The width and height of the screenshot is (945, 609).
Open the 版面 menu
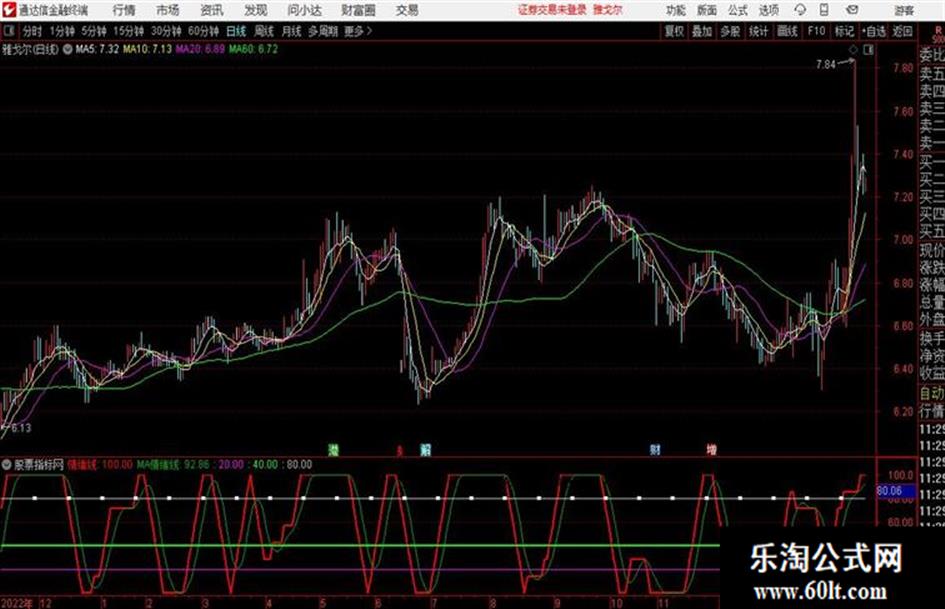tap(706, 10)
